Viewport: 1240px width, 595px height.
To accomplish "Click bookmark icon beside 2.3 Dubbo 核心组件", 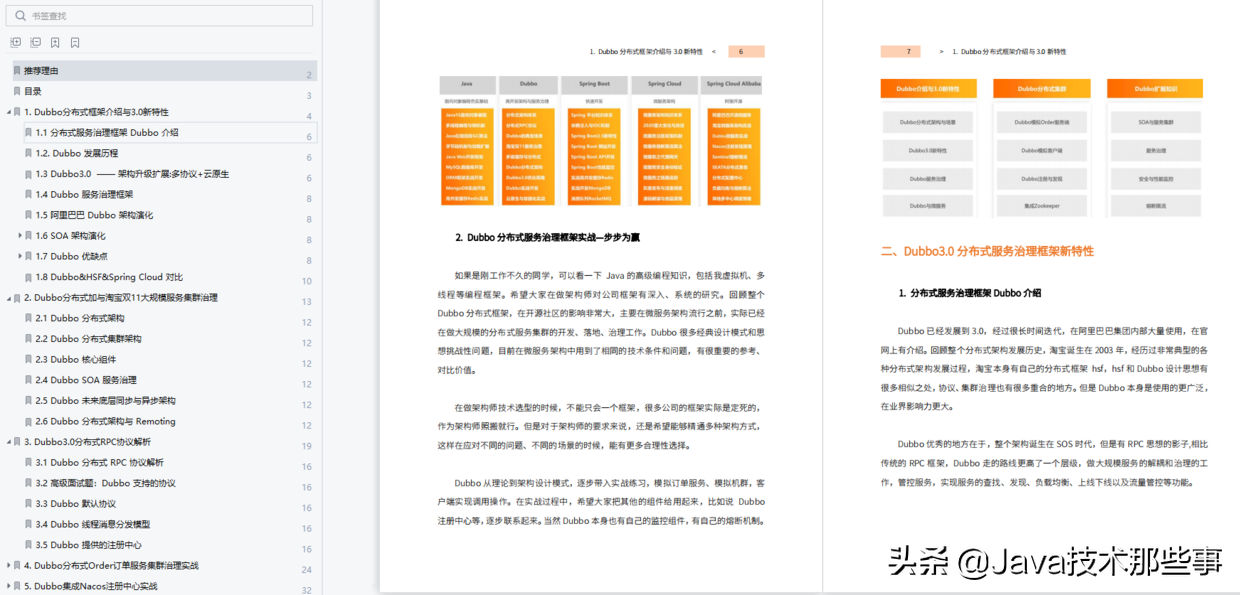I will (29, 359).
